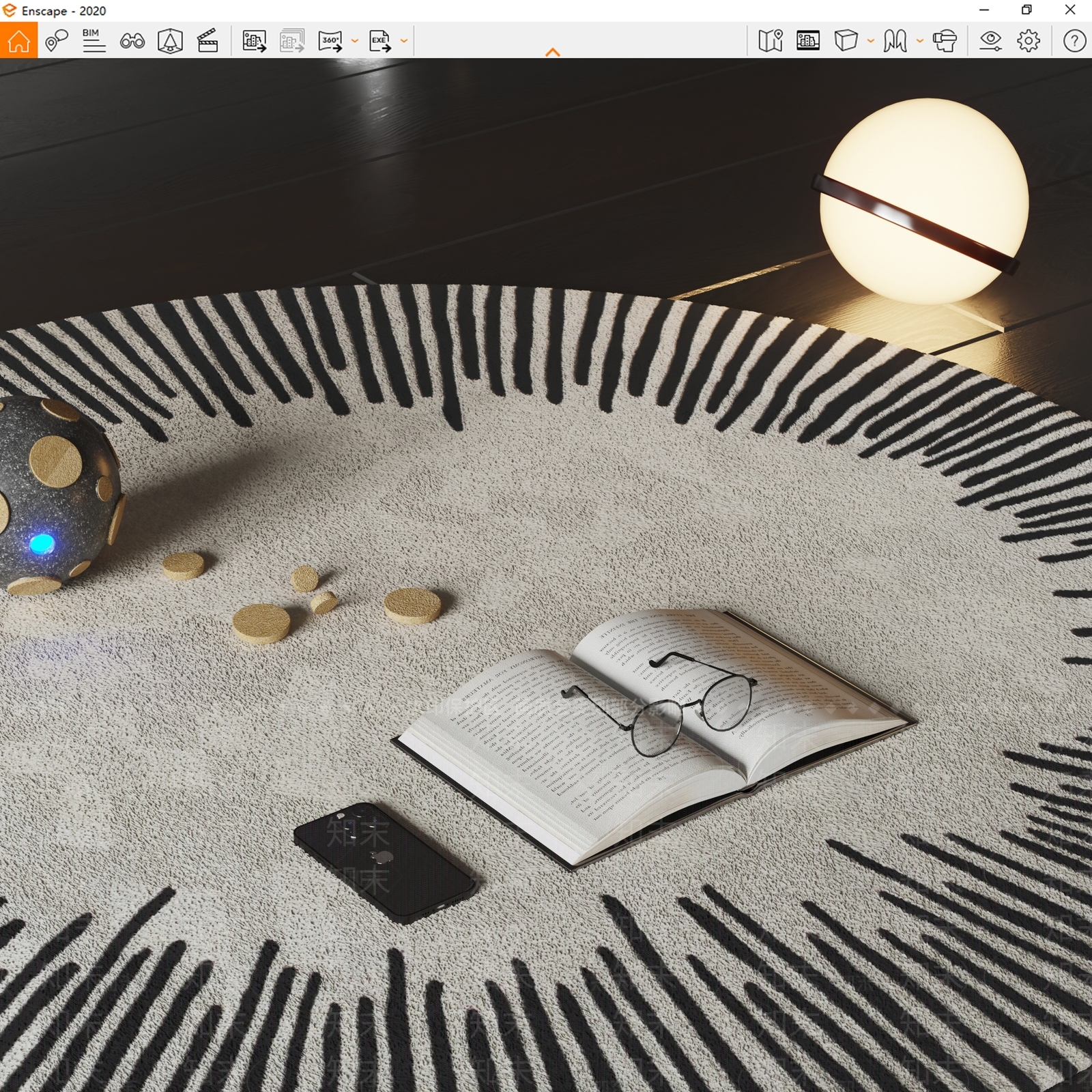Image resolution: width=1092 pixels, height=1092 pixels.
Task: Click the glowing sphere lamp in the viewport
Action: coord(923,201)
